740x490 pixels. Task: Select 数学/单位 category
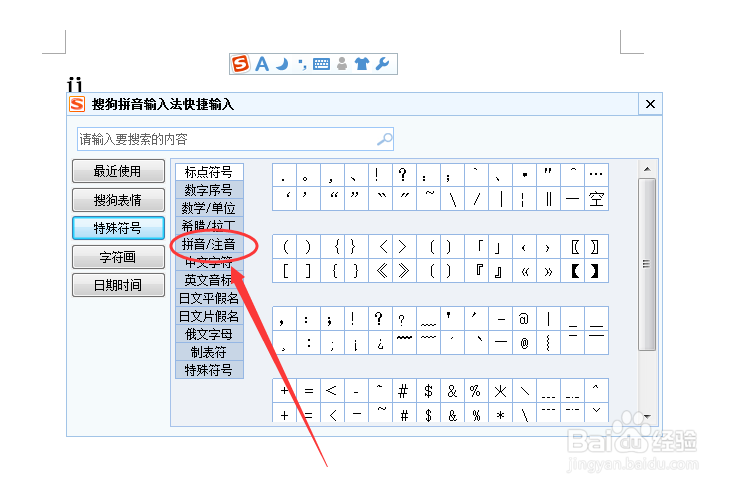209,208
